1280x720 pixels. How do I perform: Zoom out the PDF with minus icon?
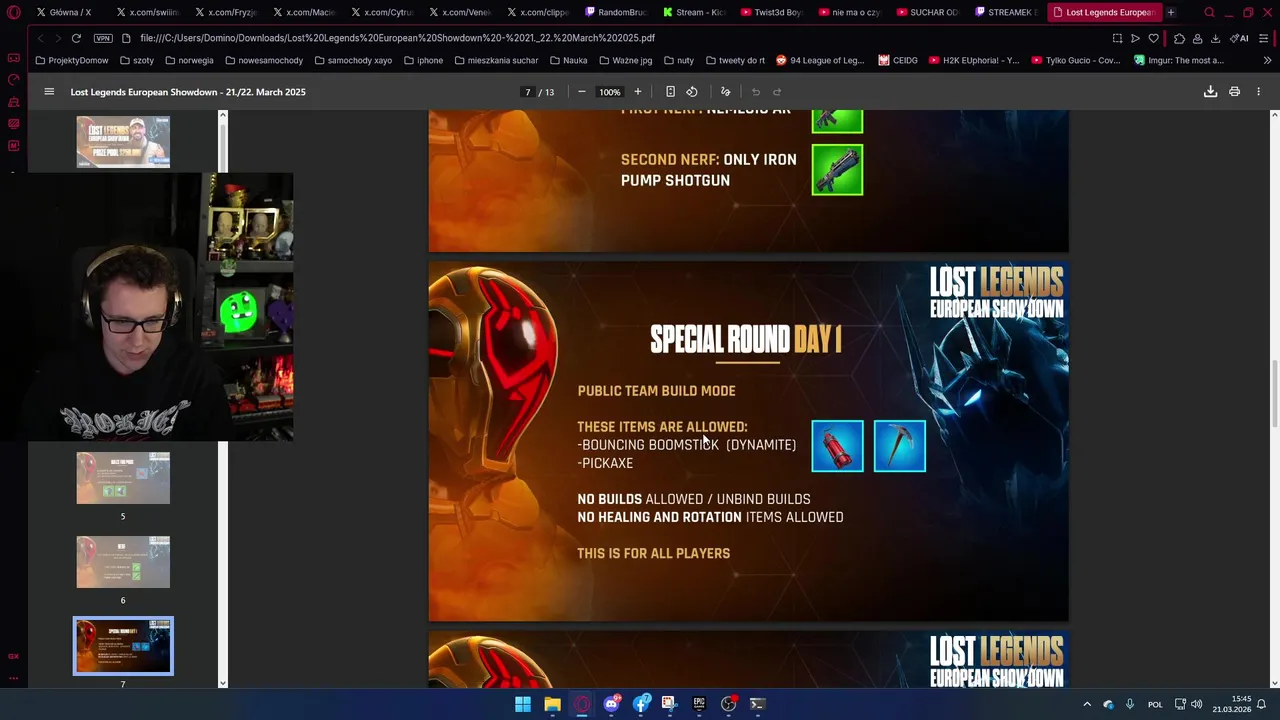(582, 92)
